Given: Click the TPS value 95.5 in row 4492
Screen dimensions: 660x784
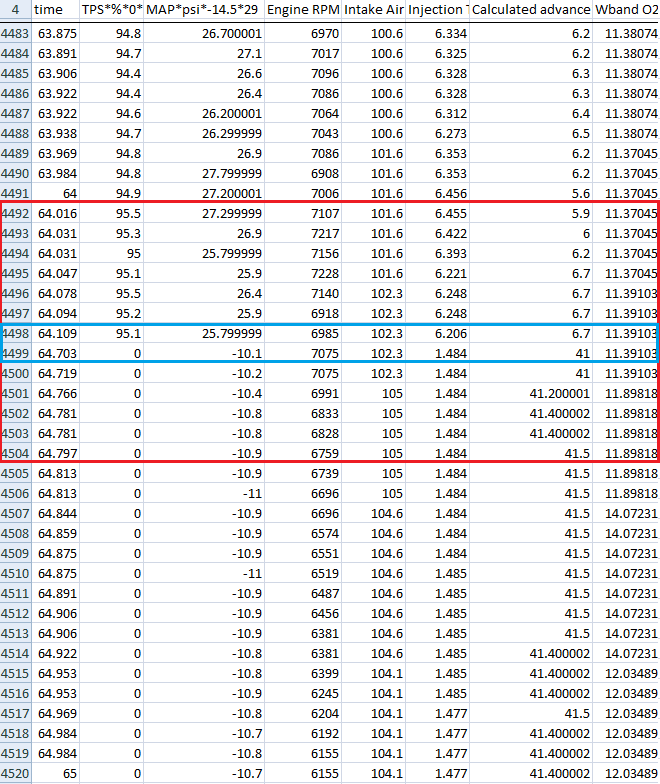Looking at the screenshot, I should [x=112, y=214].
